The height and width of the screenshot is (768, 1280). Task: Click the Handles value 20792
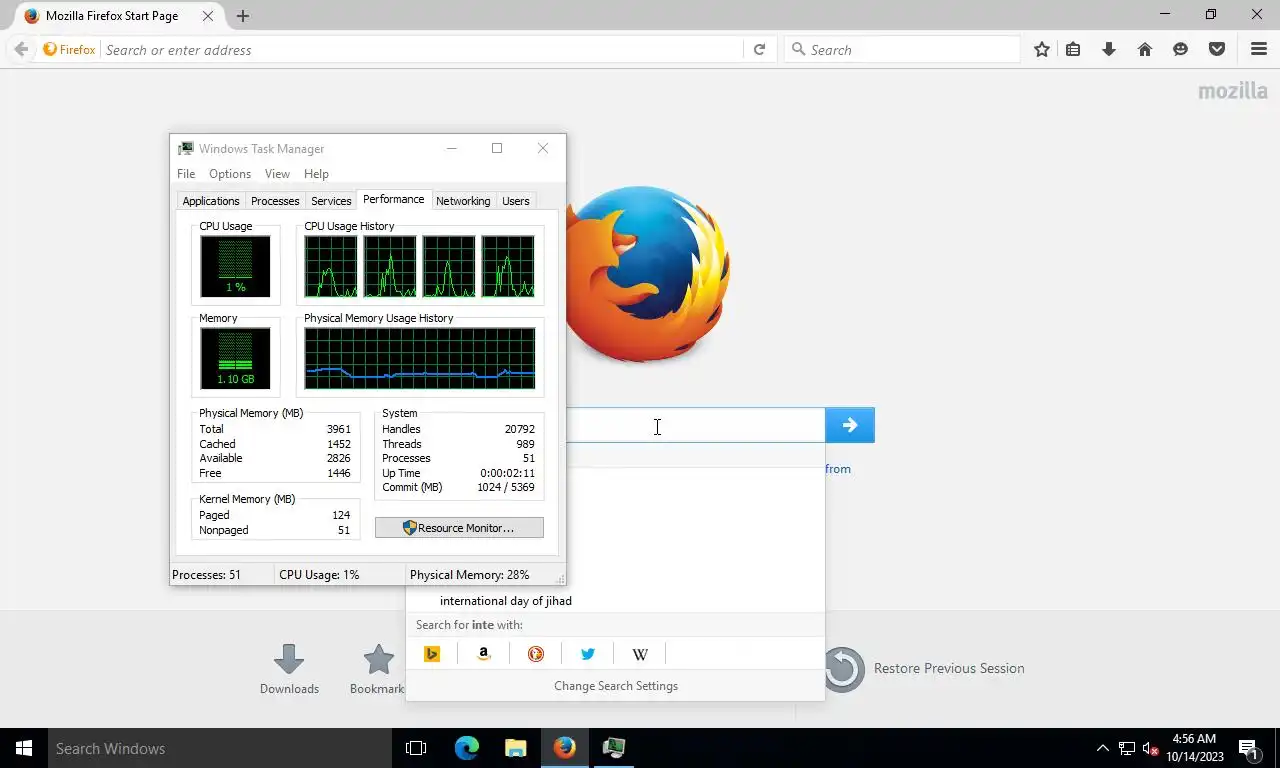[x=519, y=429]
